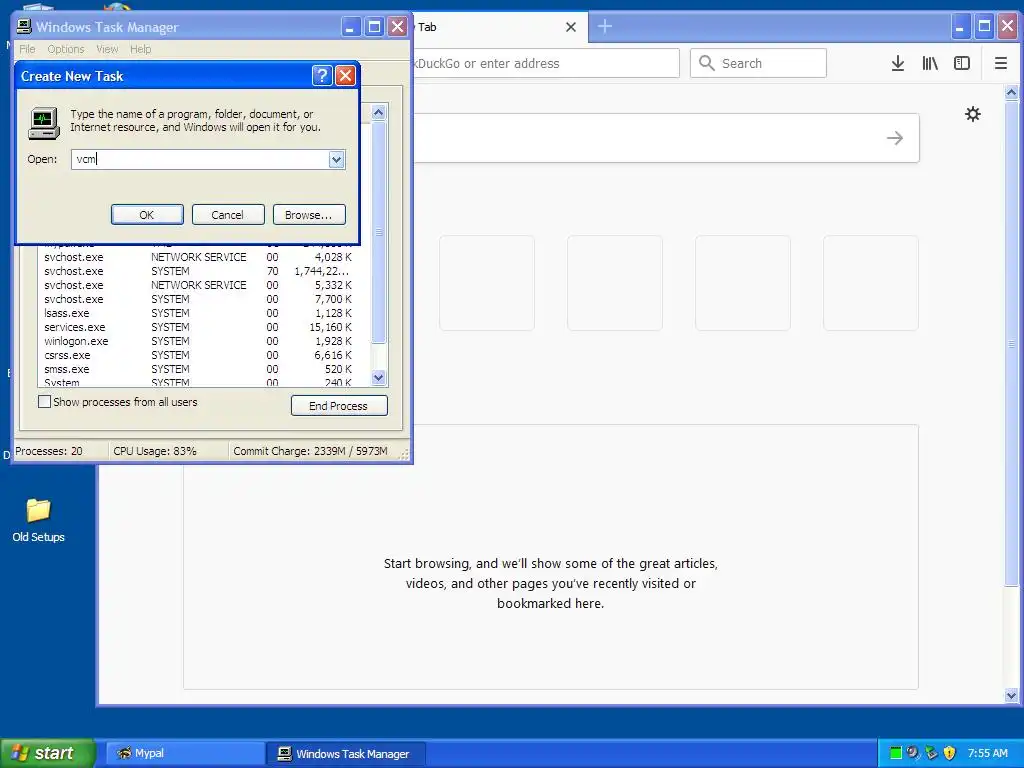Open the Start menu
1024x768 pixels.
[x=48, y=753]
